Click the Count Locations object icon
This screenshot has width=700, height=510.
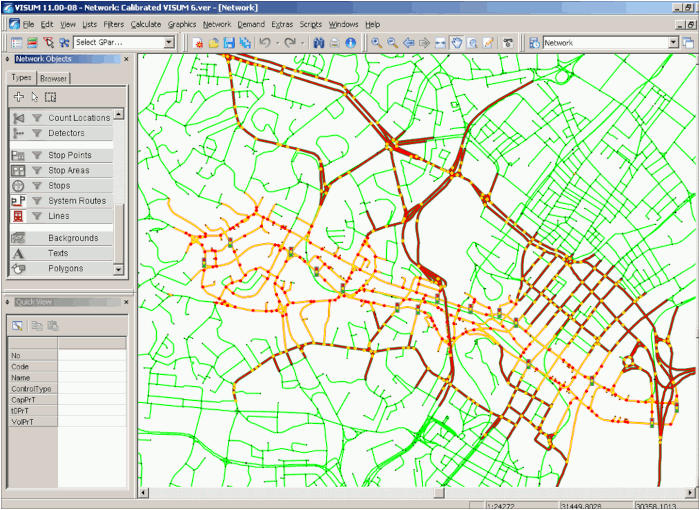[x=18, y=118]
